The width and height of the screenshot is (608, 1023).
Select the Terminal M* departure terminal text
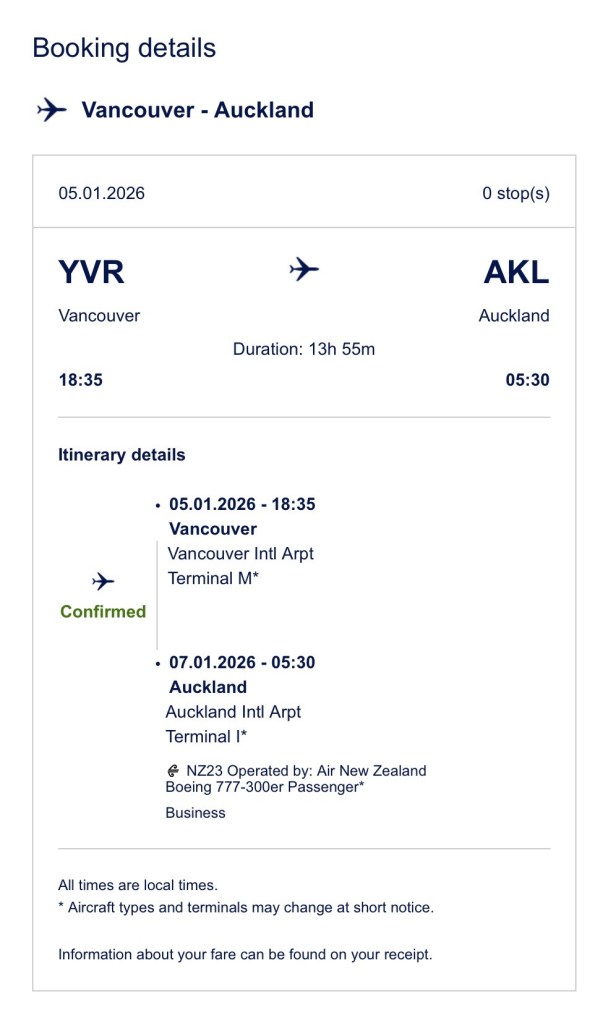tap(213, 578)
